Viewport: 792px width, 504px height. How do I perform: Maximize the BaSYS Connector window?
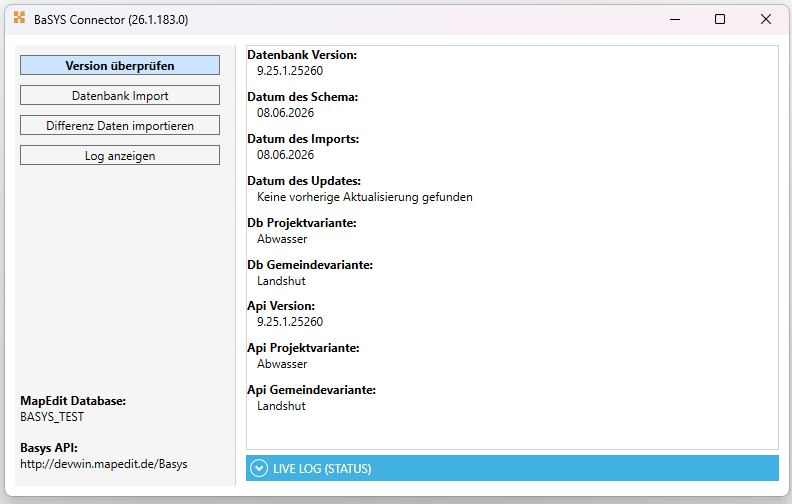pos(720,19)
